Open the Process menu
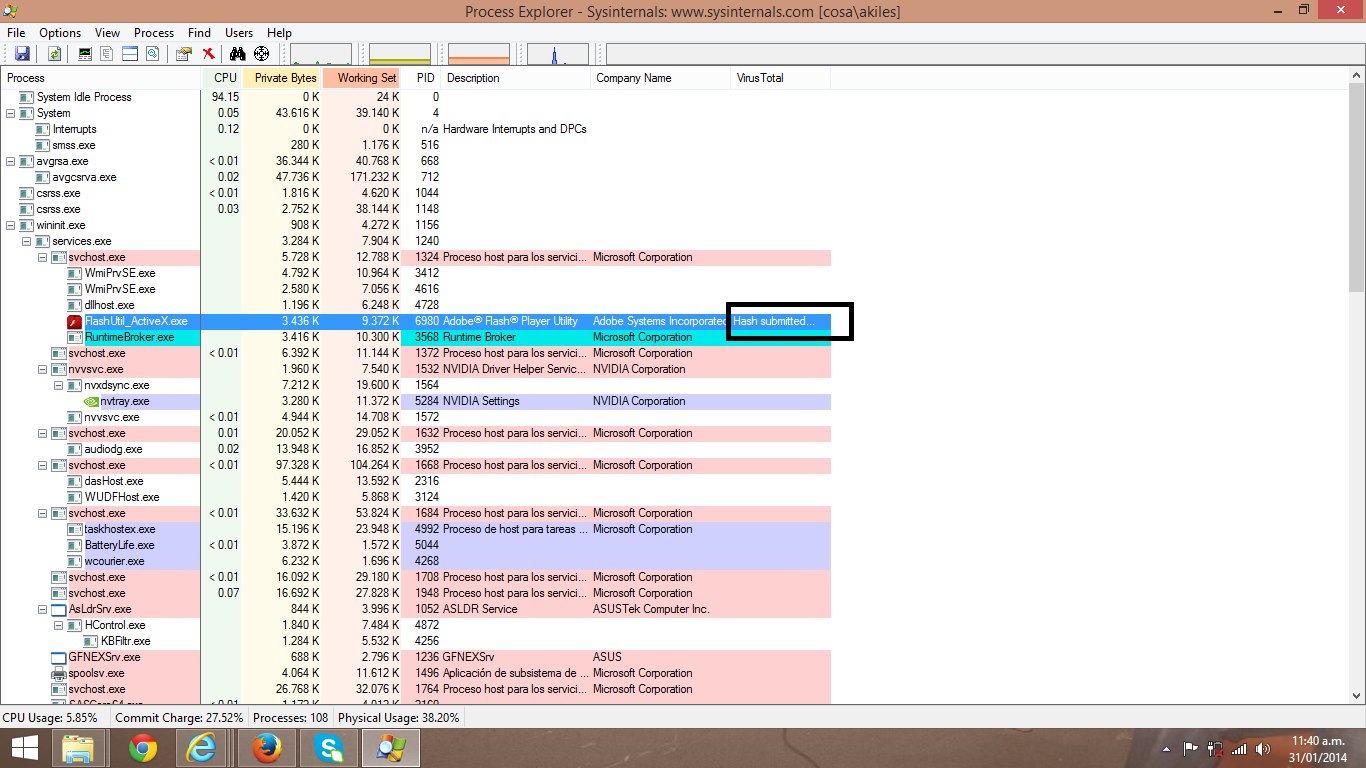This screenshot has width=1366, height=768. (153, 32)
